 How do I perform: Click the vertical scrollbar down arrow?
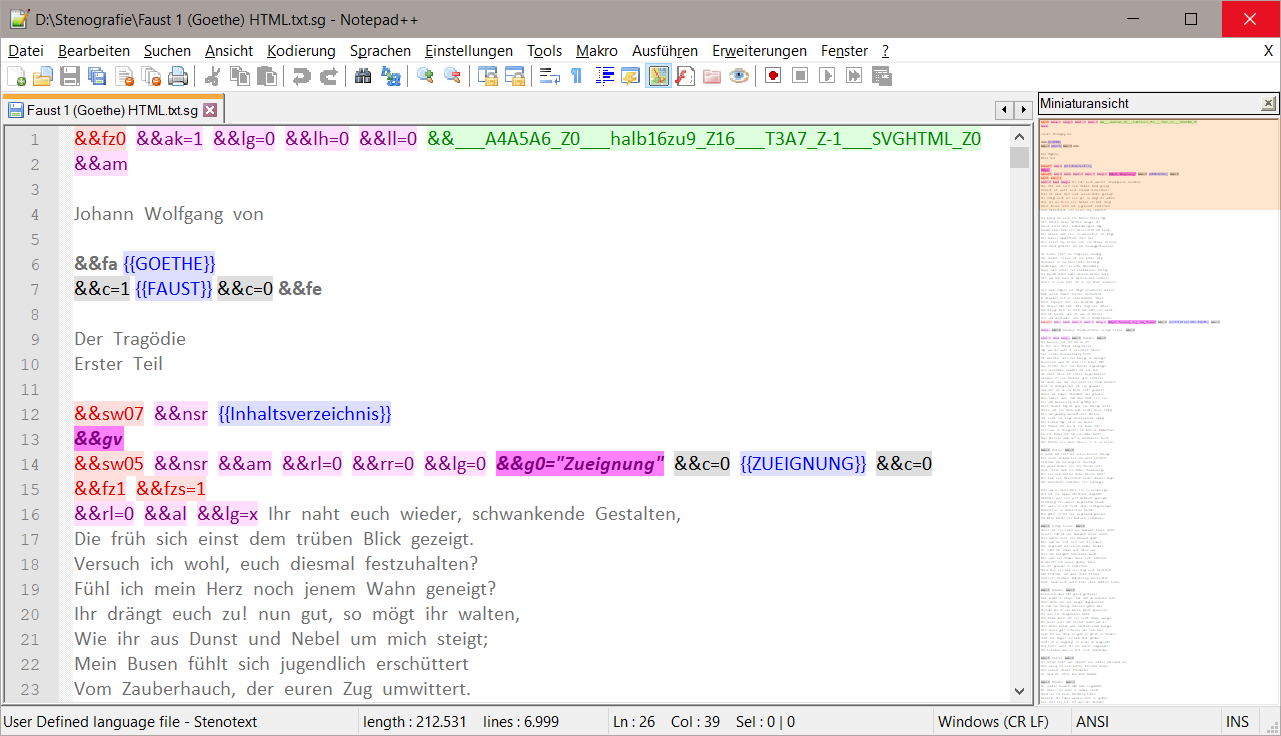(x=1019, y=691)
